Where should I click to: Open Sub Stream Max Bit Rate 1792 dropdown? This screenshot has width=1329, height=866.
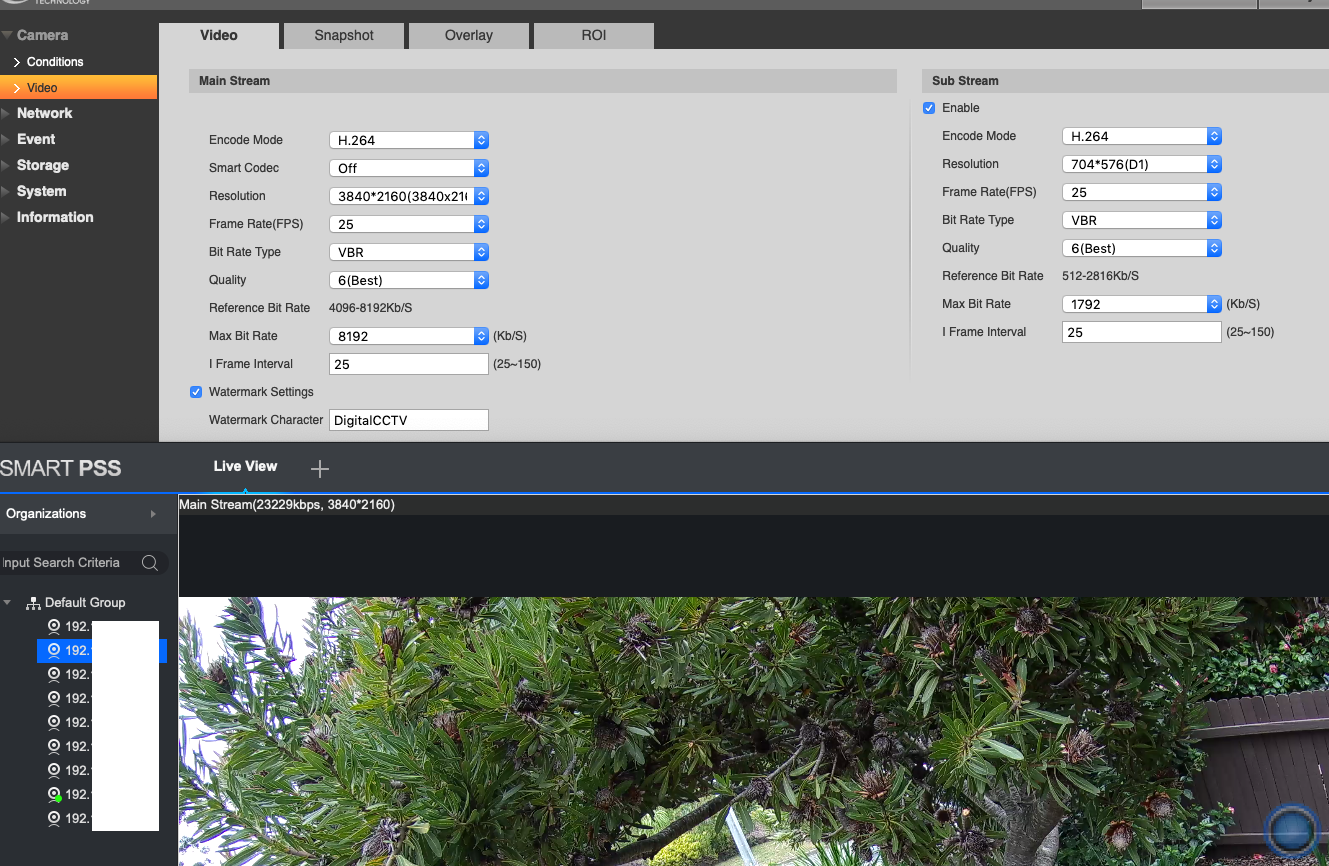click(1142, 304)
